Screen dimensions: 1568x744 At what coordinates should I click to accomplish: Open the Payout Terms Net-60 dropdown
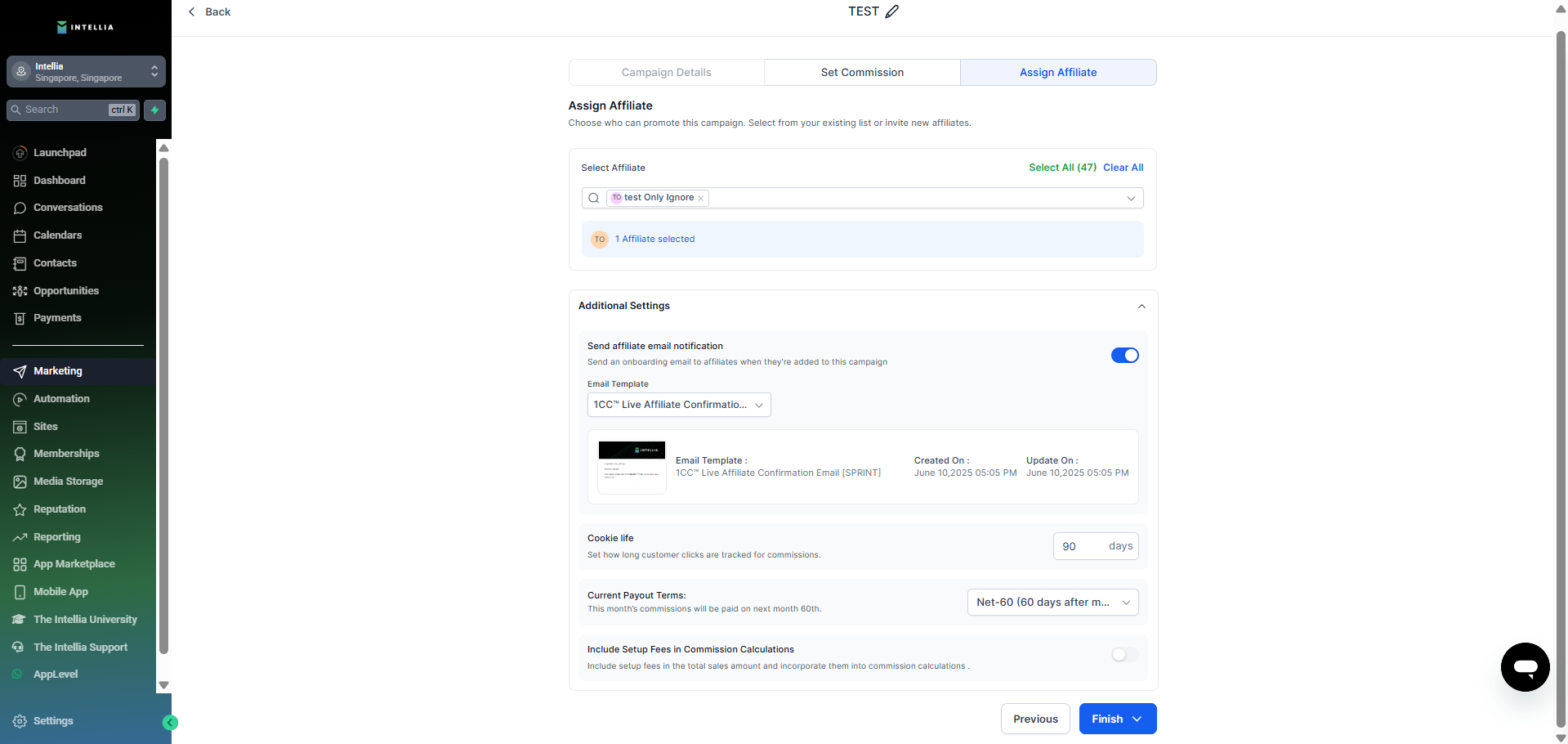[1052, 603]
